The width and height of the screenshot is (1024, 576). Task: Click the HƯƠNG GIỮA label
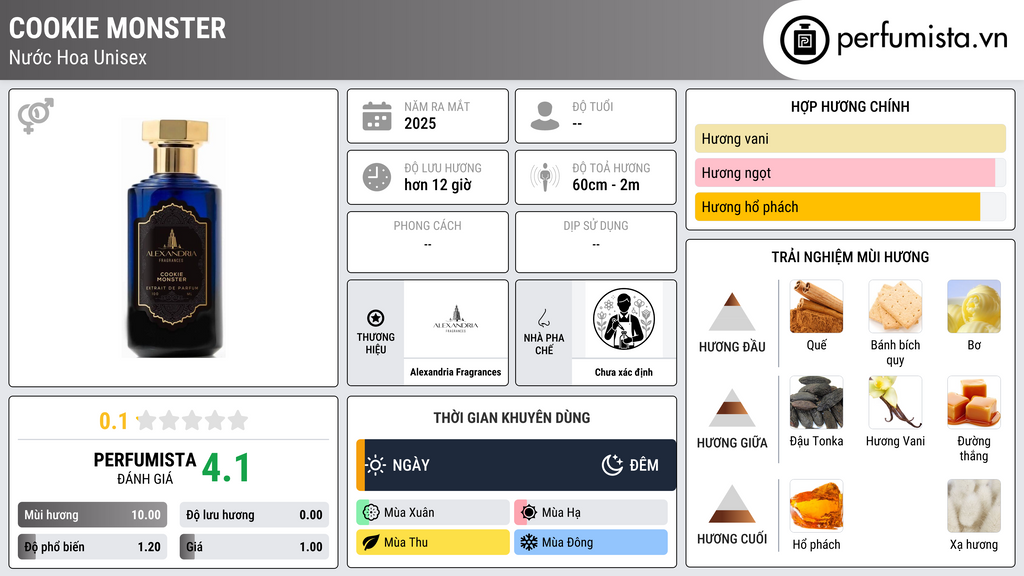click(x=732, y=443)
